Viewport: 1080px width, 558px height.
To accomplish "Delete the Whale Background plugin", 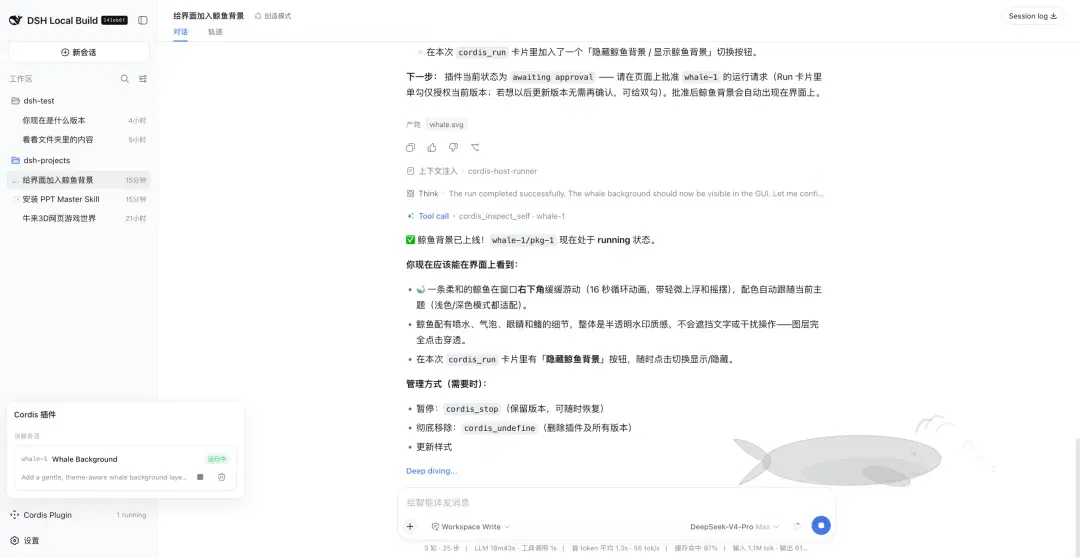I will [x=222, y=477].
